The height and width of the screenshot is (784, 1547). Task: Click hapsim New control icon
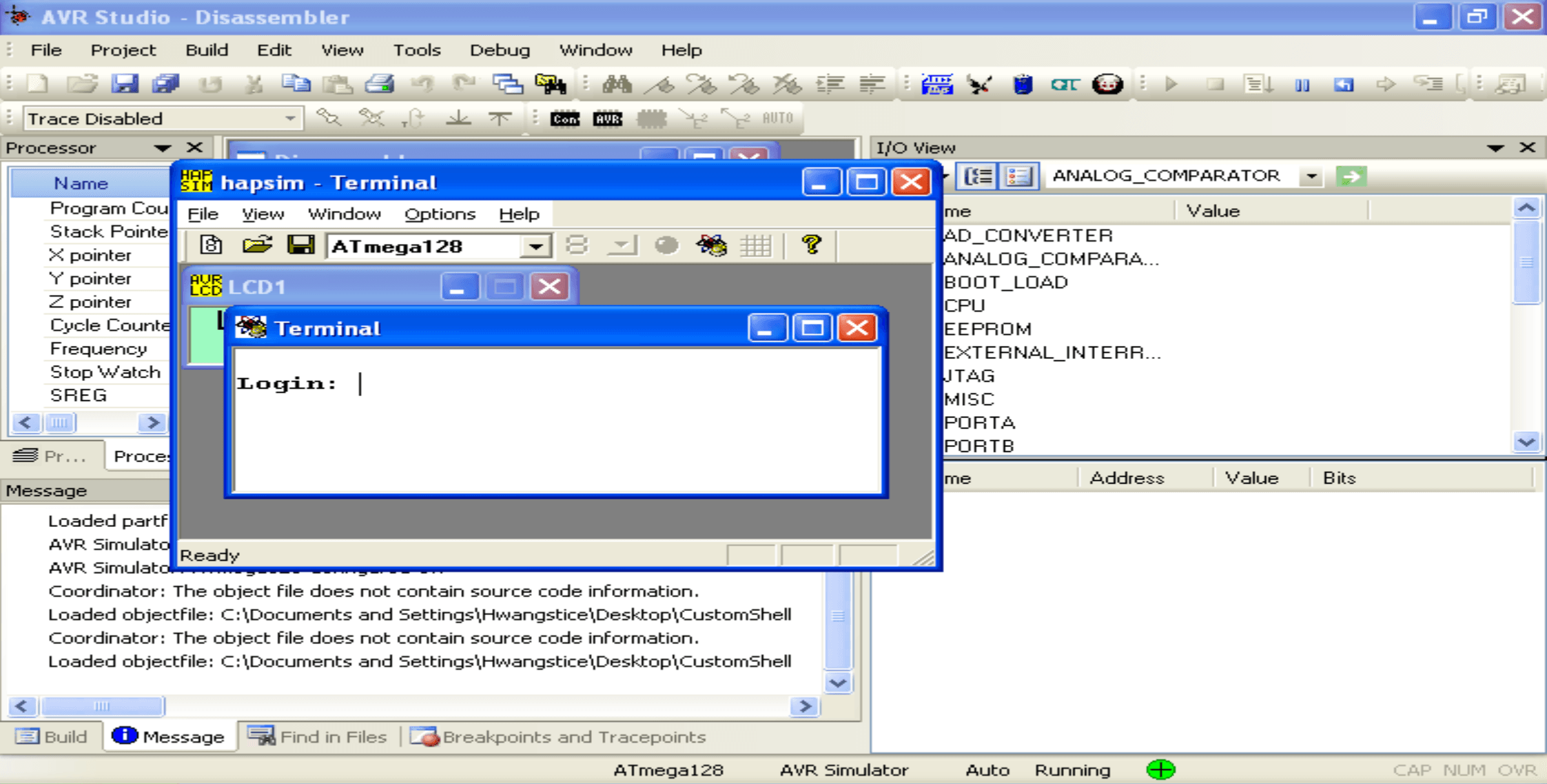tap(211, 245)
